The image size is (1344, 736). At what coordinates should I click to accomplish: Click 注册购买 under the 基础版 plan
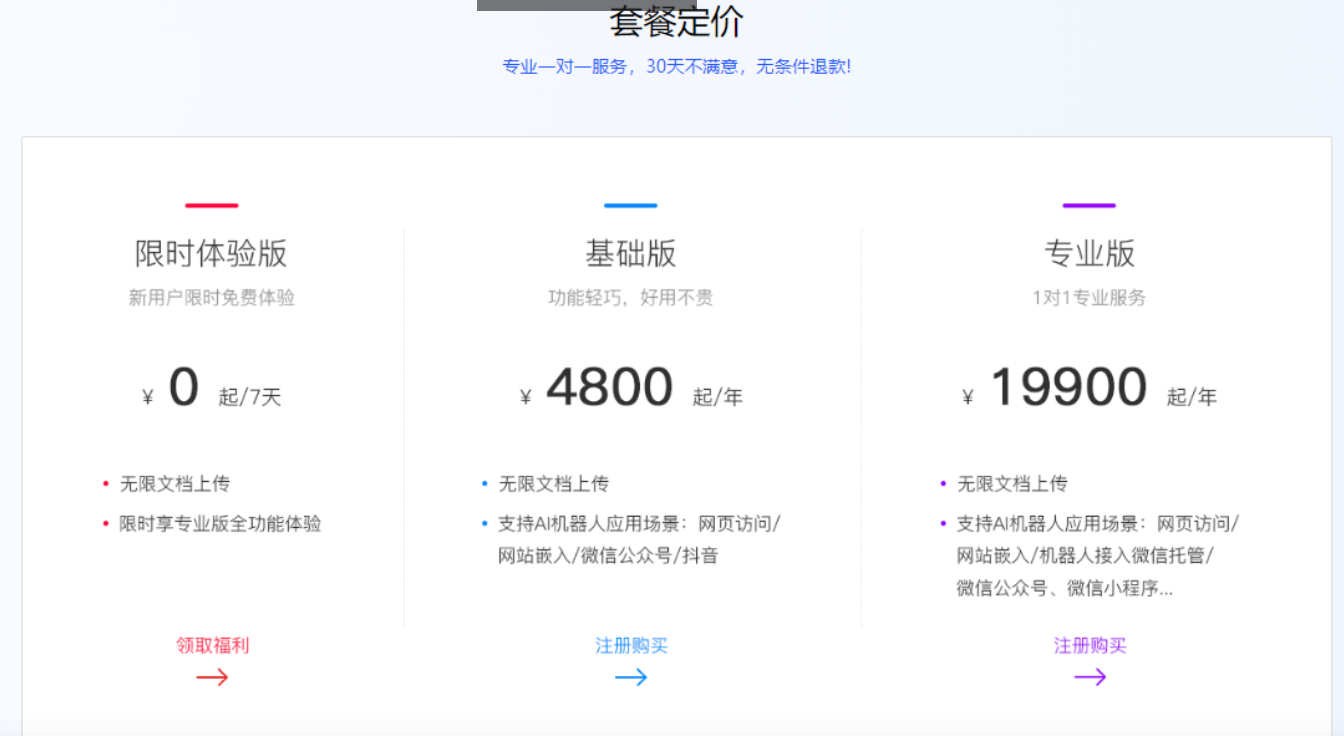pos(631,646)
